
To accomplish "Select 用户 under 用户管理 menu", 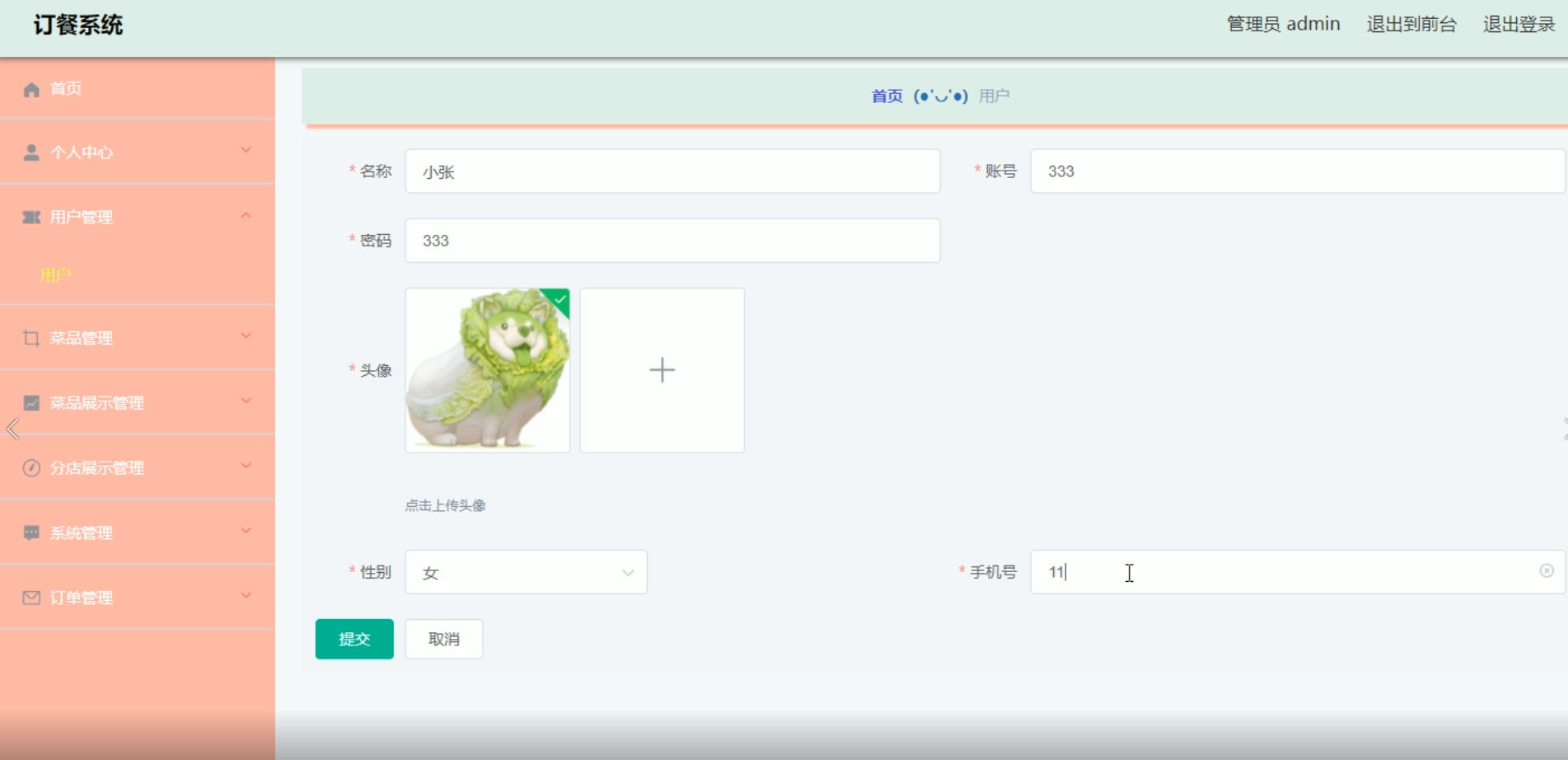I will (x=56, y=275).
